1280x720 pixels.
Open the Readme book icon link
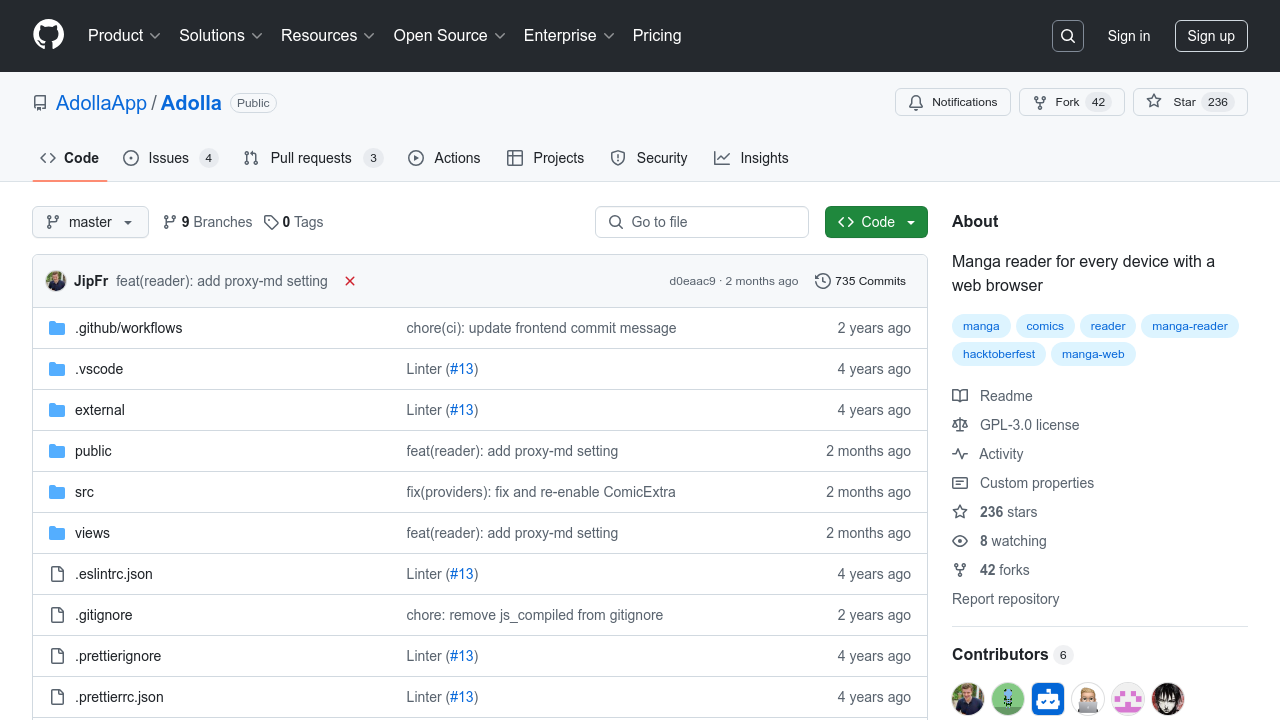point(992,396)
